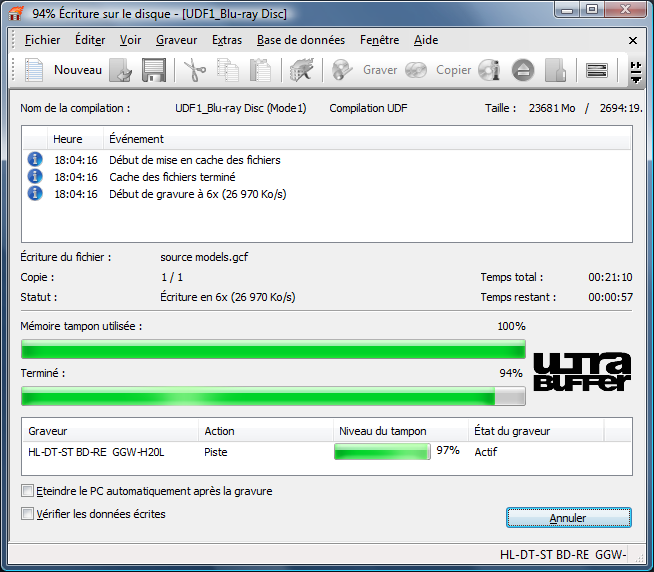Click the open compilation folder icon
The image size is (654, 572).
point(120,70)
